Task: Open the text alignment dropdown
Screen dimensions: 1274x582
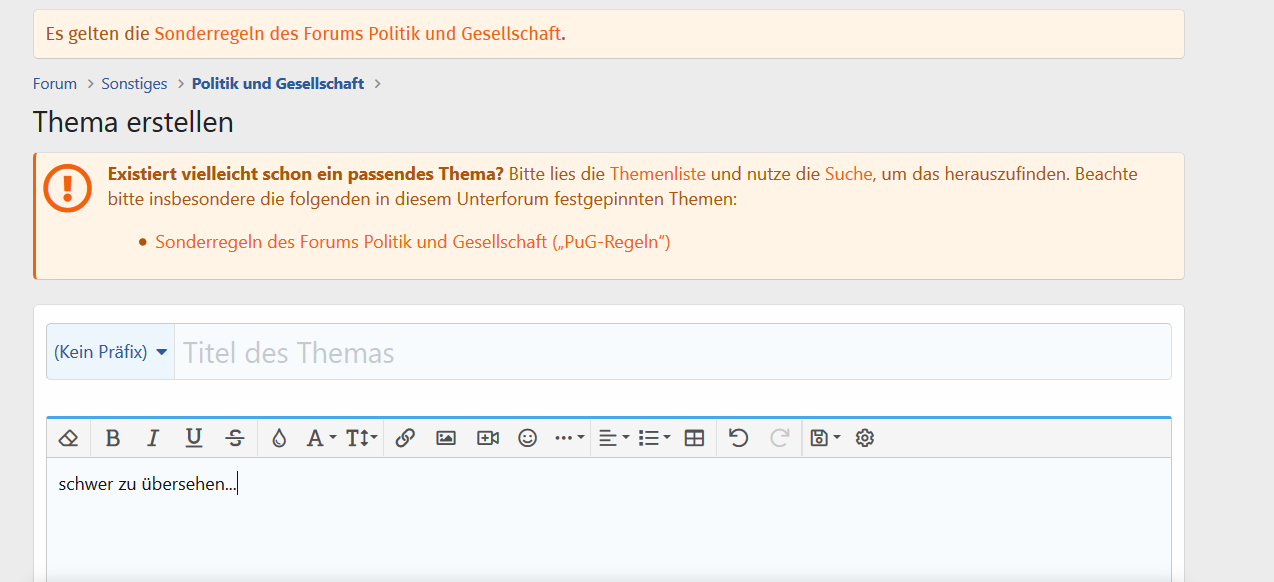Action: (613, 438)
